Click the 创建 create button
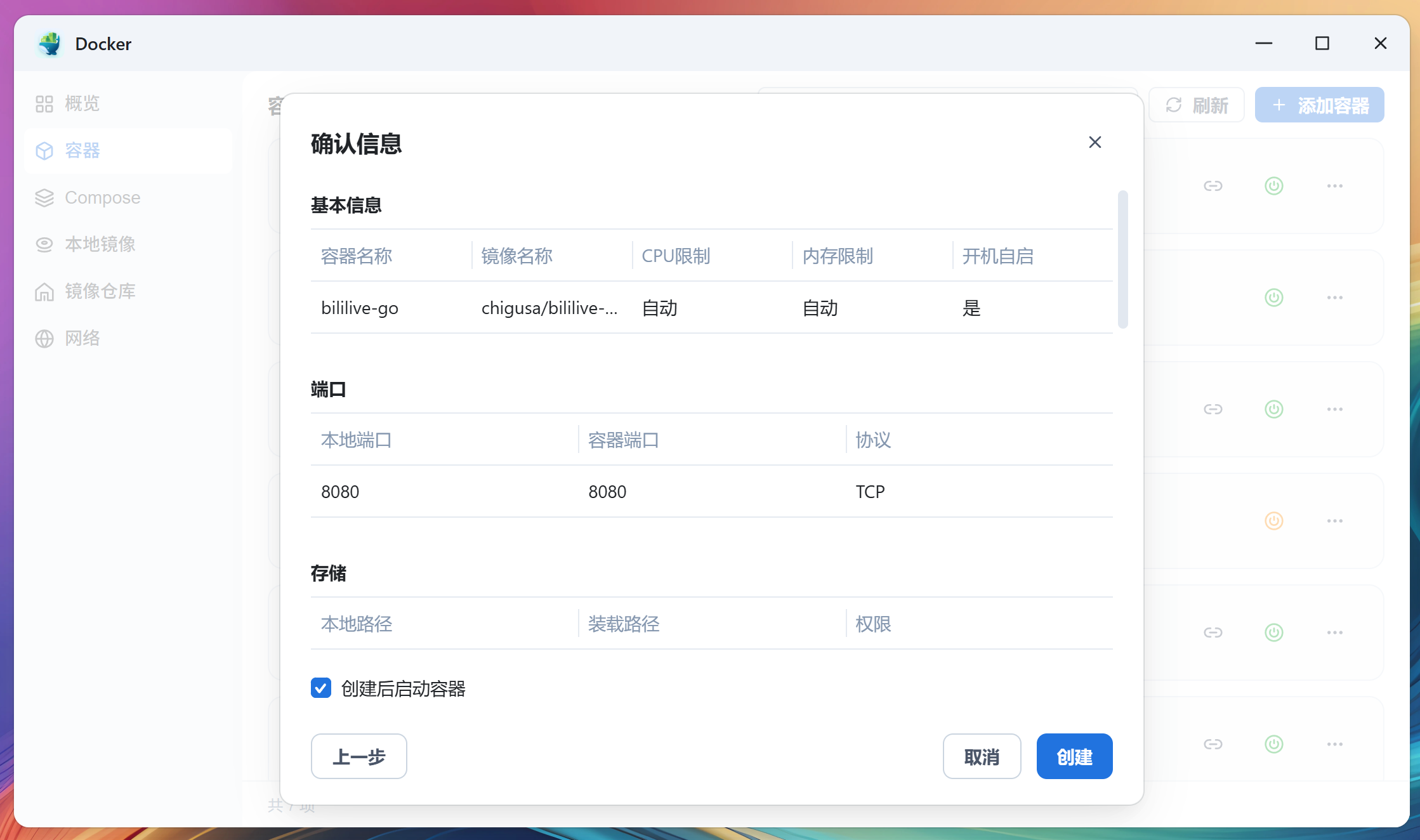This screenshot has height=840, width=1420. pos(1074,756)
